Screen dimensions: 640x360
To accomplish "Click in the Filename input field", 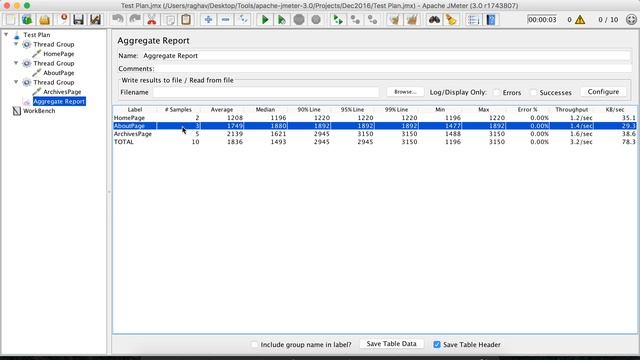I will pos(266,92).
